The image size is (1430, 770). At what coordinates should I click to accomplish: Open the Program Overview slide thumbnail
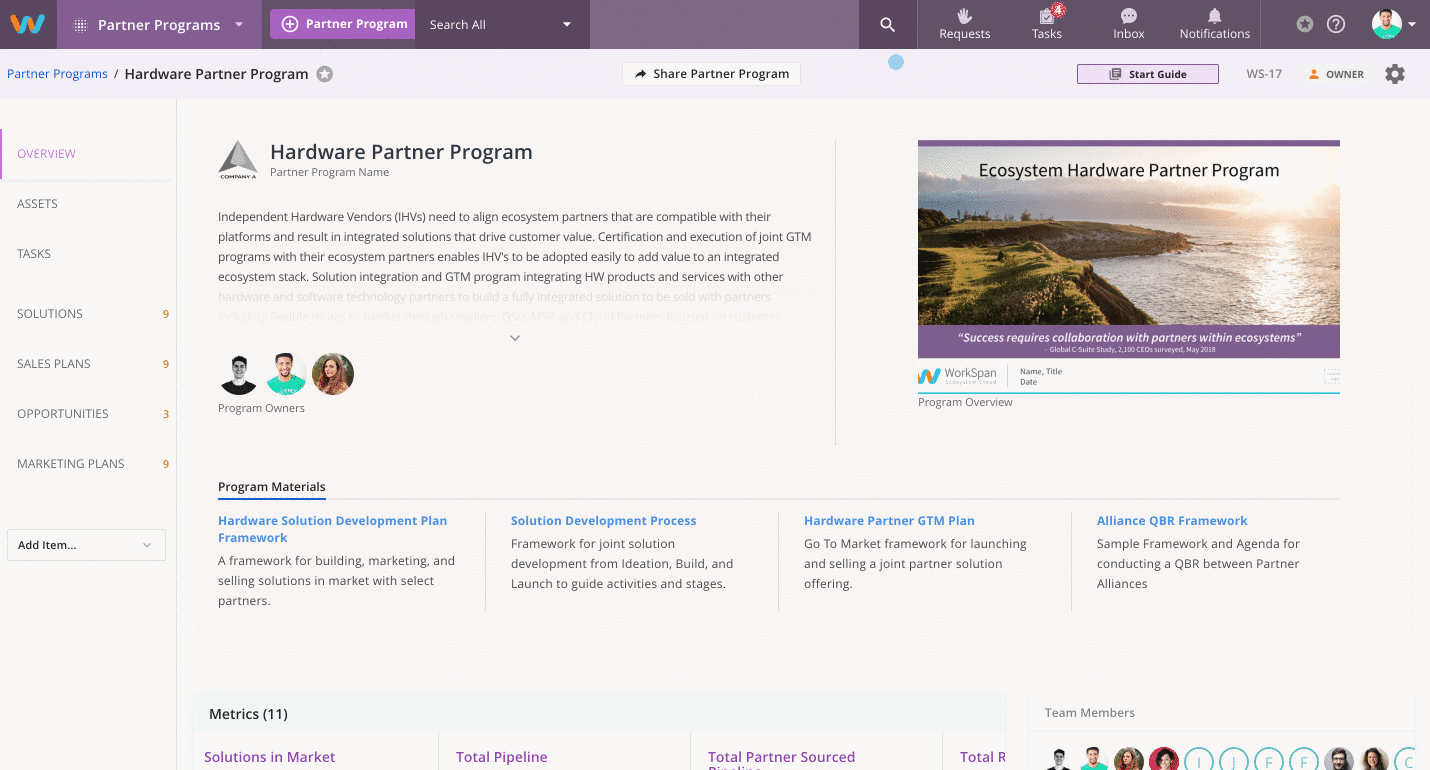click(1129, 267)
